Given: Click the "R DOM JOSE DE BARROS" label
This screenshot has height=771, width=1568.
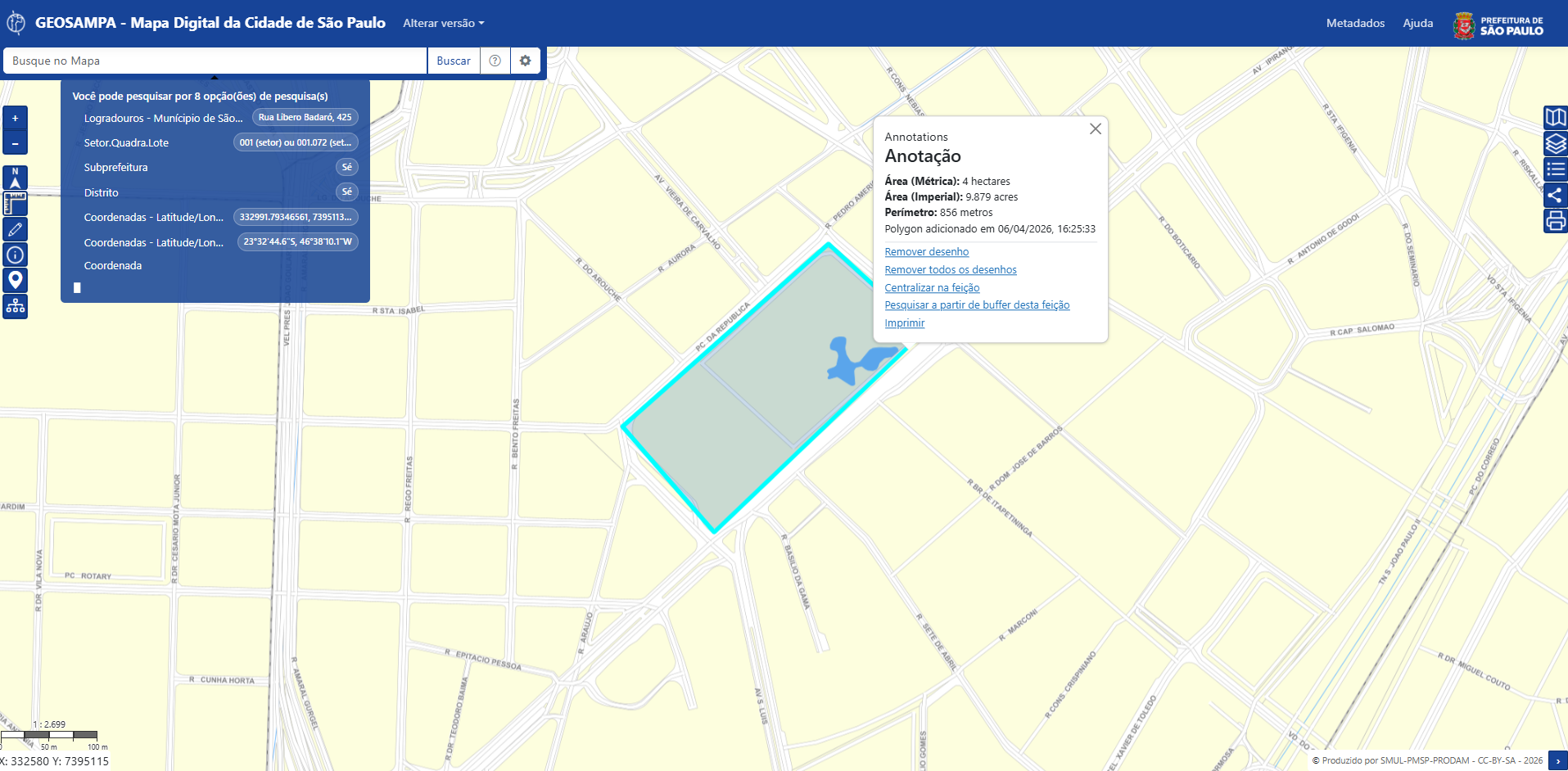Looking at the screenshot, I should click(1026, 458).
